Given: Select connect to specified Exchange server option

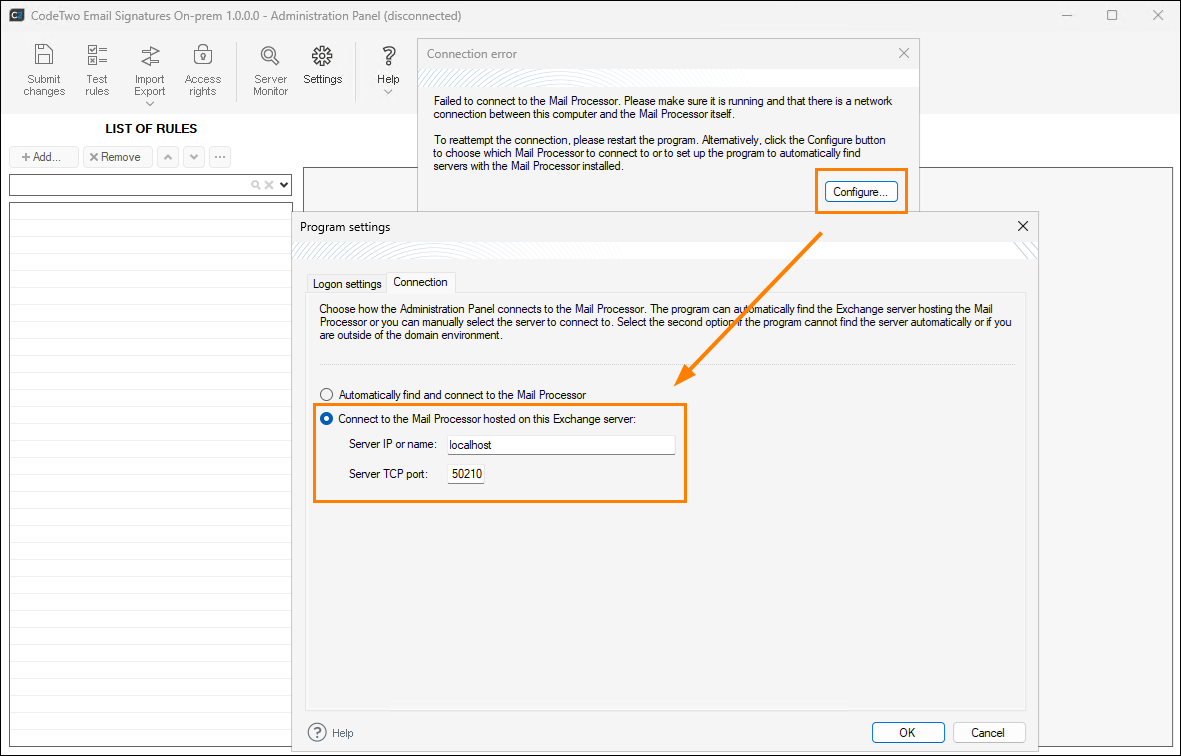Looking at the screenshot, I should tap(326, 419).
